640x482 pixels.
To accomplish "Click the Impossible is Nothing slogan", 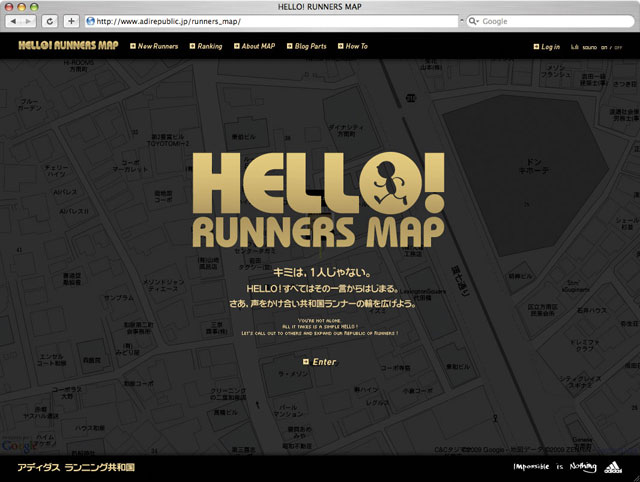I will [555, 466].
